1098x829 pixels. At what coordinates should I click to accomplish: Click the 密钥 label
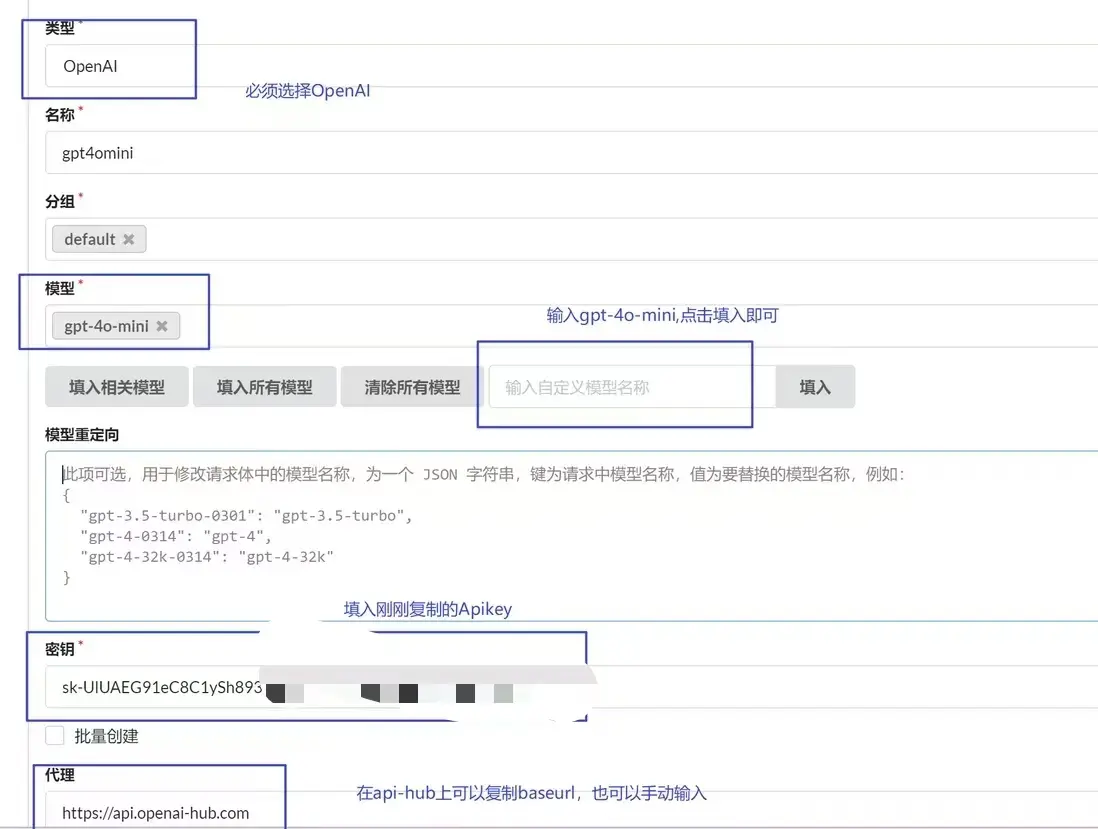point(60,649)
